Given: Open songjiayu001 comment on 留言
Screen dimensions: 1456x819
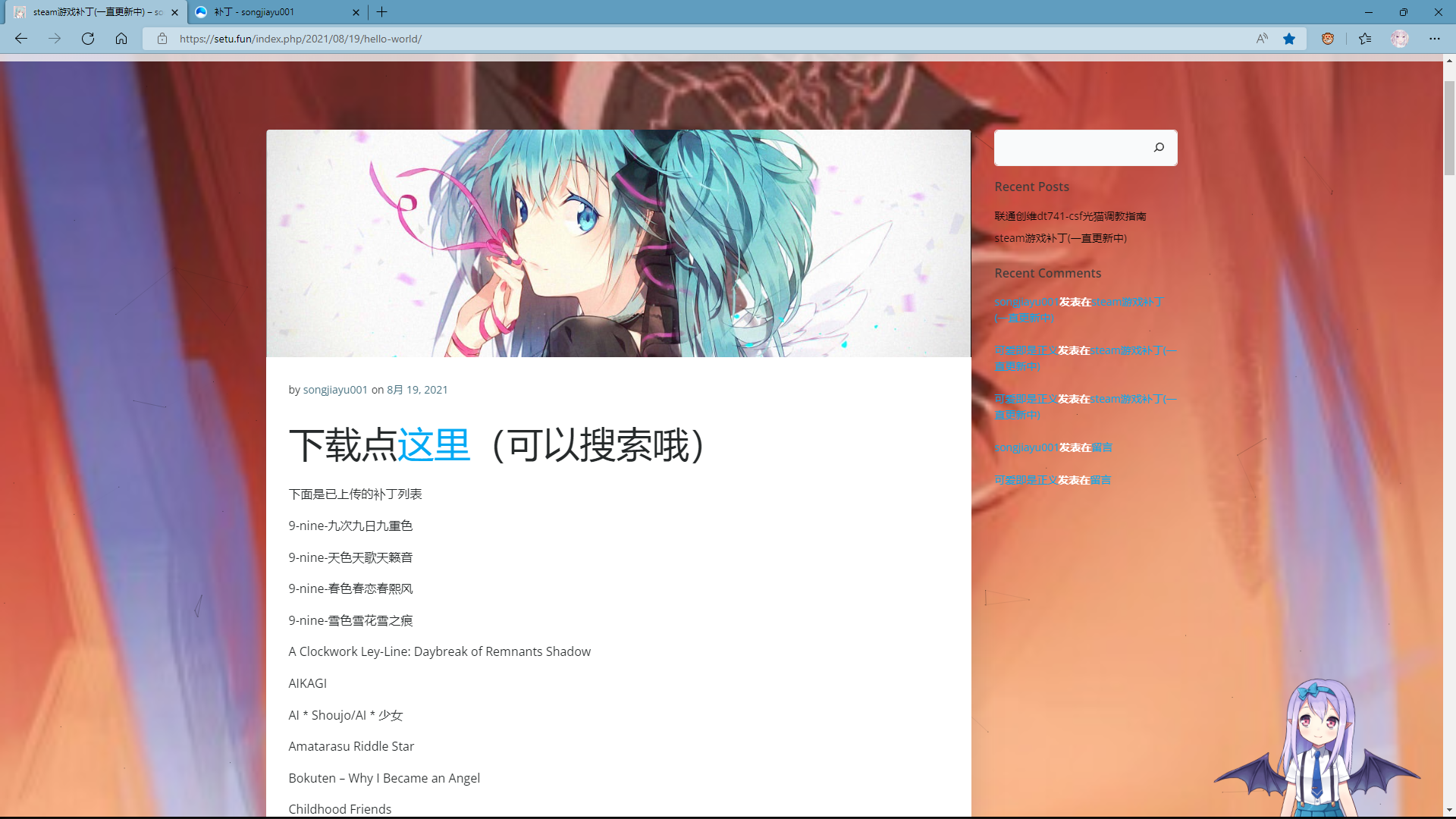Looking at the screenshot, I should (x=1102, y=447).
